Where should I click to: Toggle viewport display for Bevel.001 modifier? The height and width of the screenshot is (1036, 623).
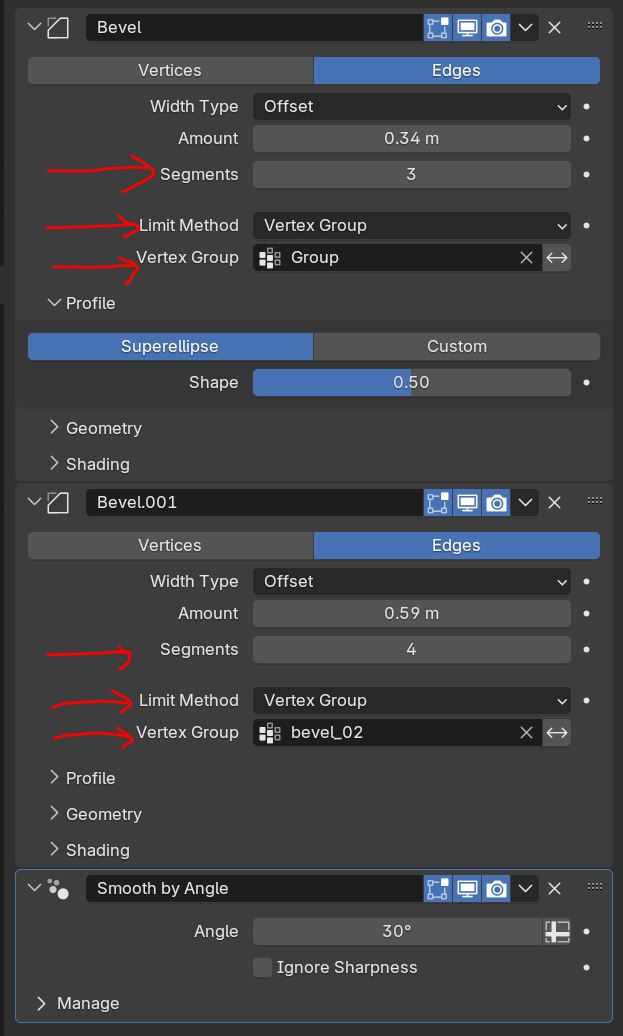tap(467, 502)
